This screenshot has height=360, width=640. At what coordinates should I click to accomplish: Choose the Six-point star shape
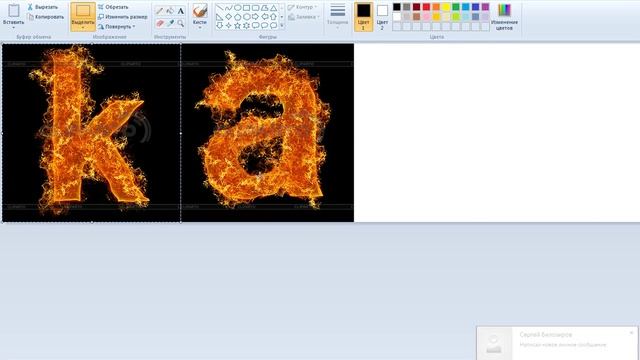[x=247, y=25]
